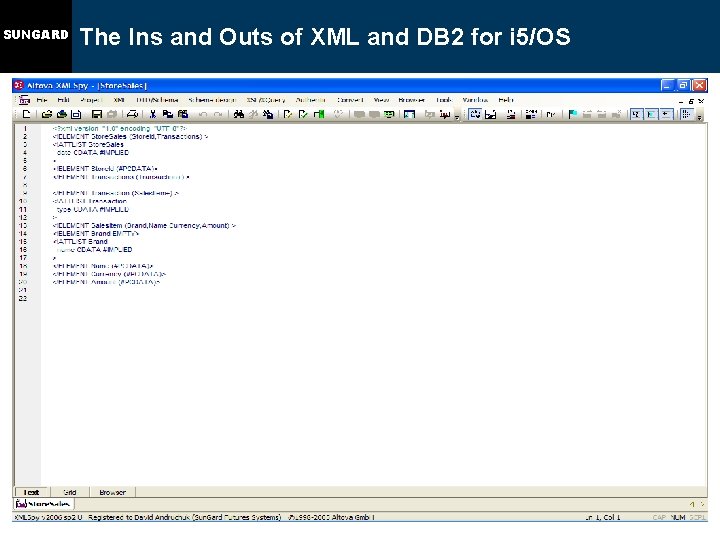The height and width of the screenshot is (540, 720).
Task: Click the green flag toolbar icon
Action: [573, 114]
